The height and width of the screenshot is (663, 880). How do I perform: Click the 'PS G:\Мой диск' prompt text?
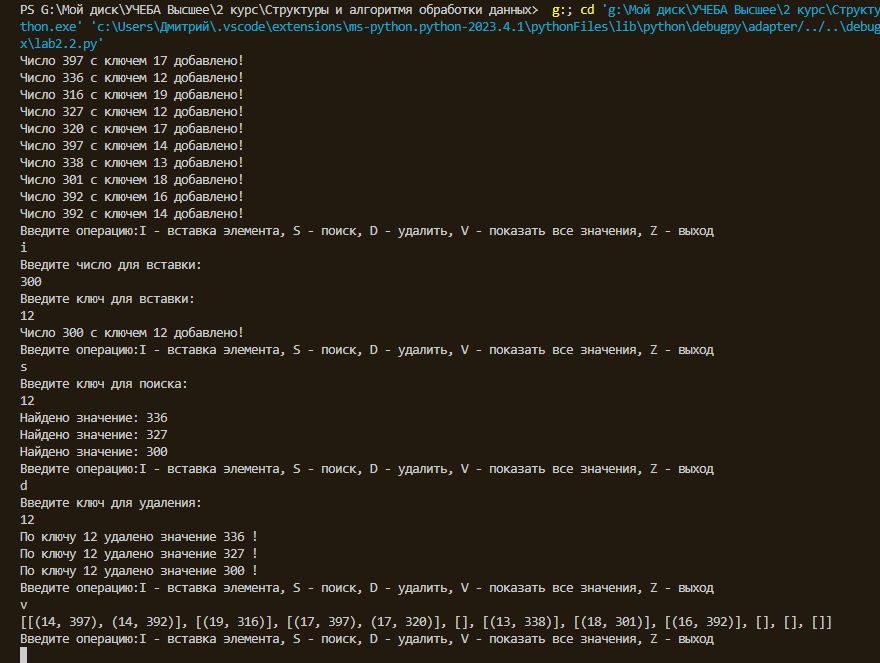click(x=69, y=10)
